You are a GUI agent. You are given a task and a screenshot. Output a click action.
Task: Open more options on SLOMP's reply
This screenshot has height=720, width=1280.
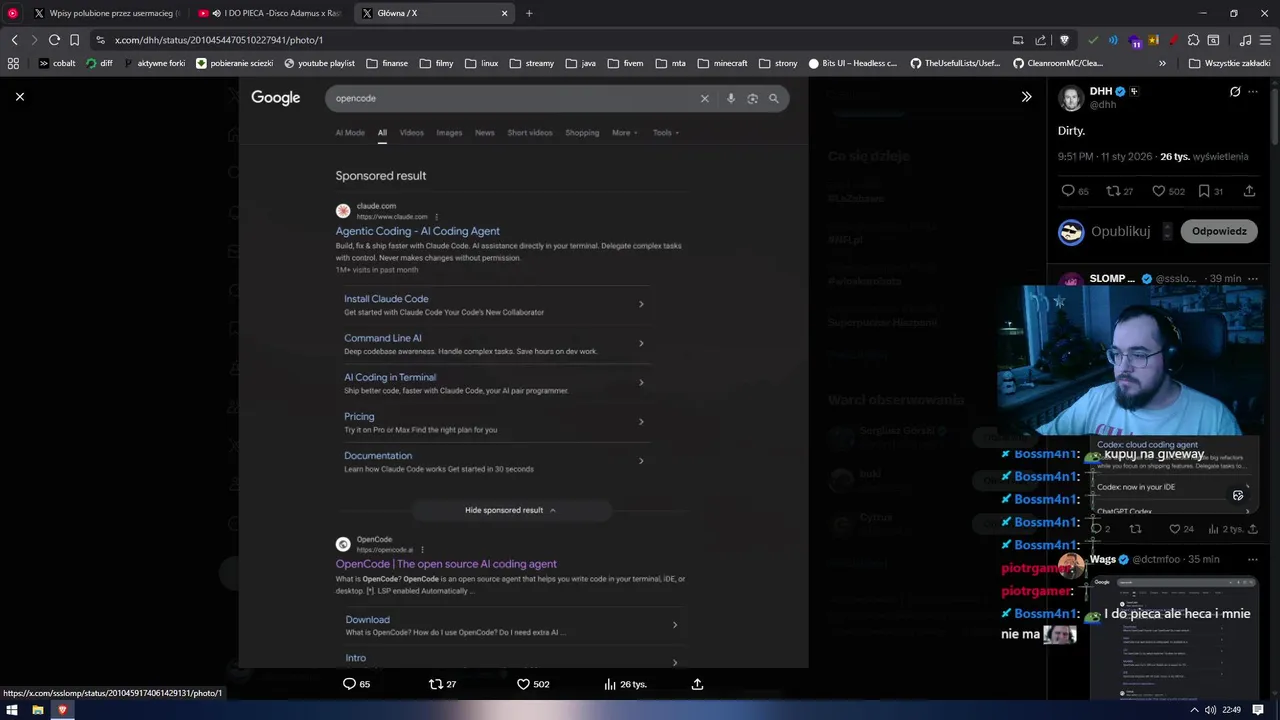[1253, 278]
